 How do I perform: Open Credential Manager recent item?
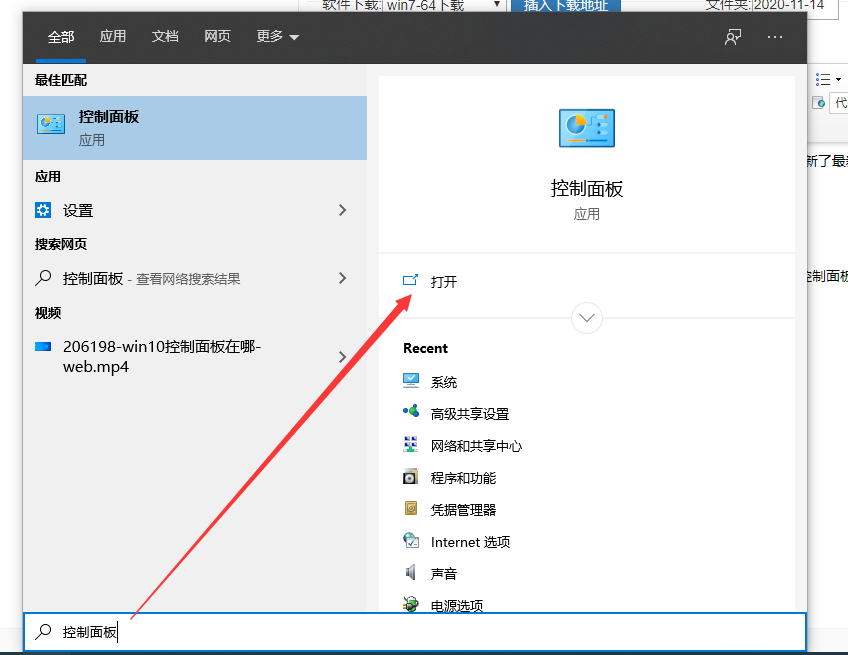(462, 510)
